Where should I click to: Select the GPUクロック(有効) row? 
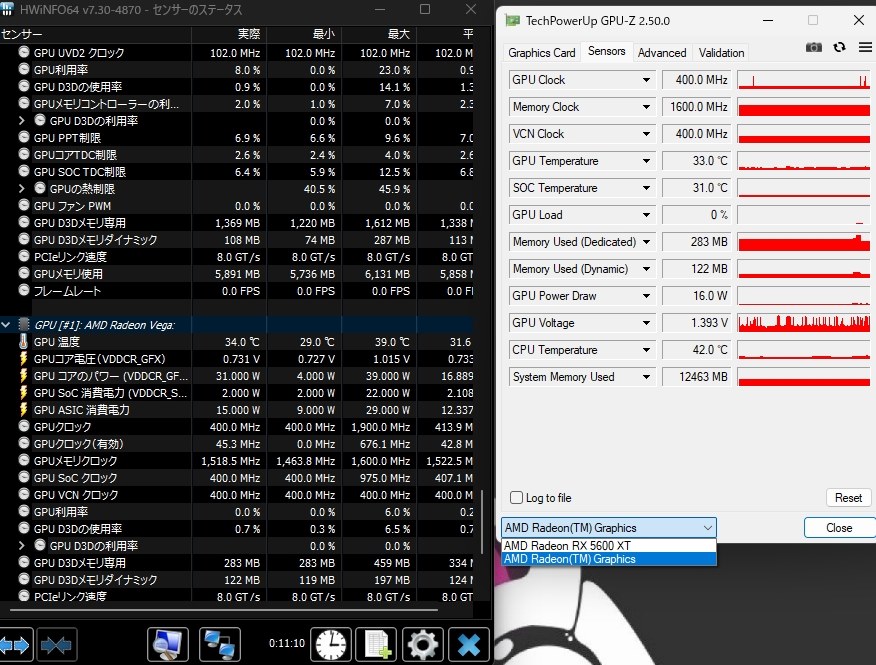pos(237,444)
